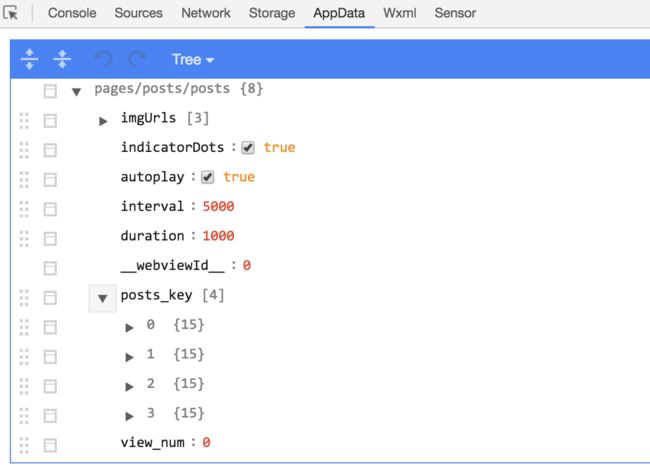This screenshot has width=650, height=470.
Task: Switch to the Wxml tab
Action: (400, 13)
